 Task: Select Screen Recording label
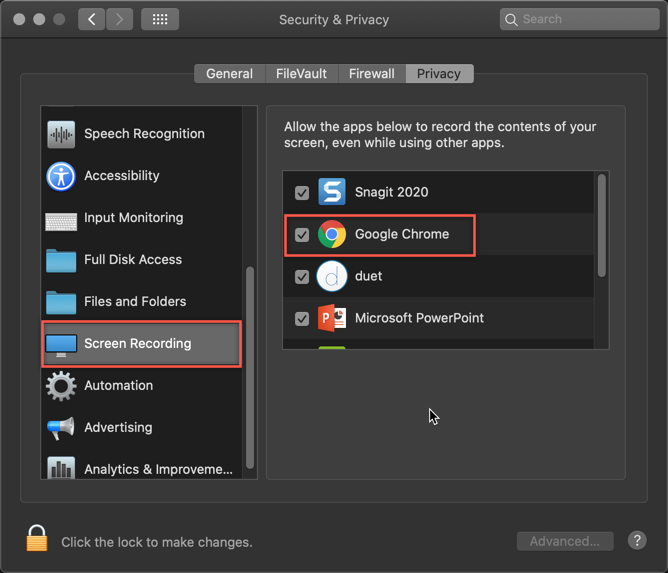coord(138,343)
